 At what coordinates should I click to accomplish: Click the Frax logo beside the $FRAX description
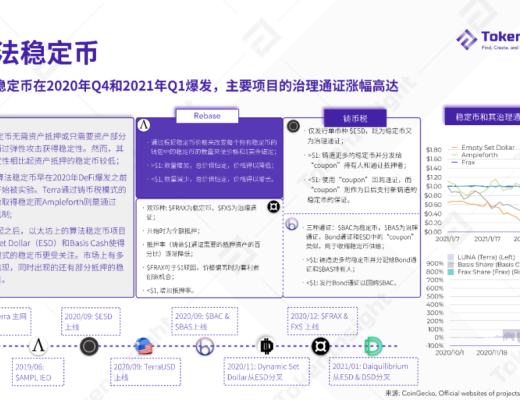[x=274, y=207]
